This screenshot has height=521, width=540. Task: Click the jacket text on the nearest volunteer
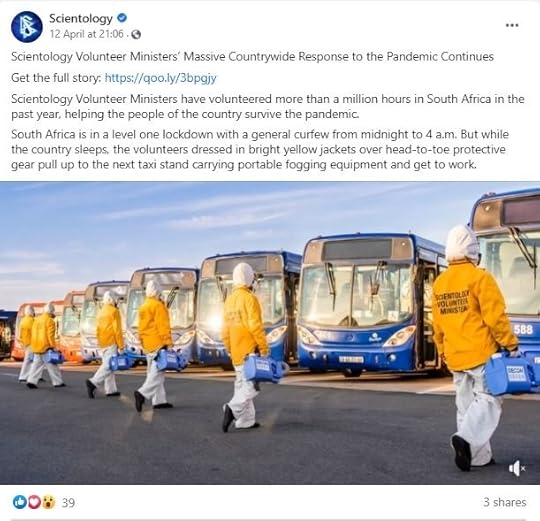coord(452,302)
